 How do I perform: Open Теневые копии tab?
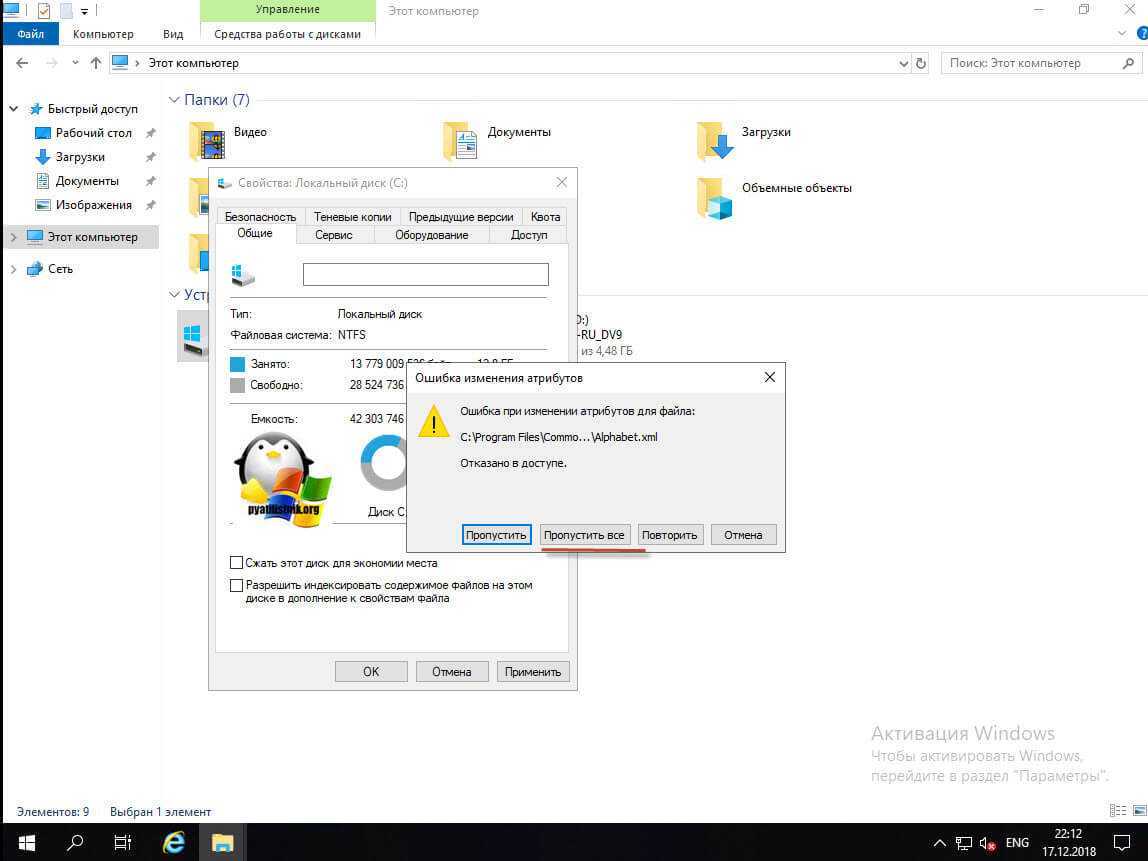(352, 217)
